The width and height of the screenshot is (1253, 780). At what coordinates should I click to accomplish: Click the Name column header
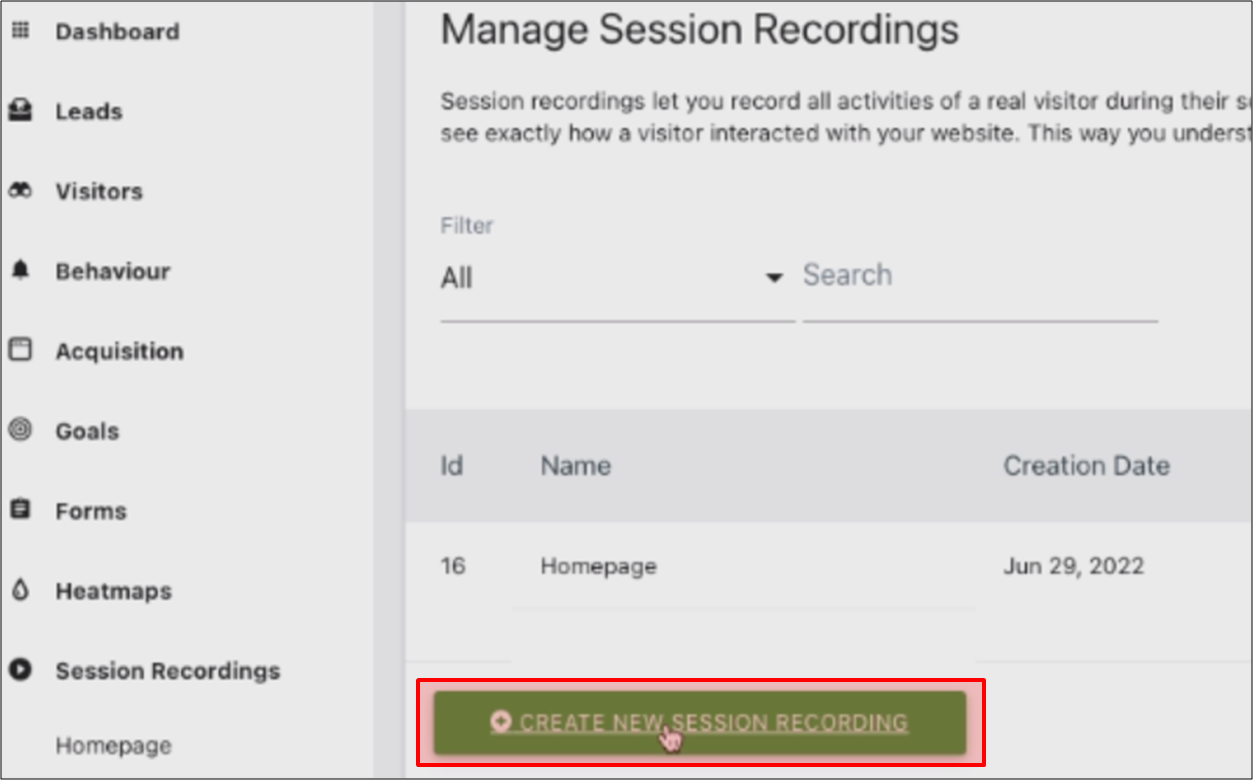pos(575,466)
